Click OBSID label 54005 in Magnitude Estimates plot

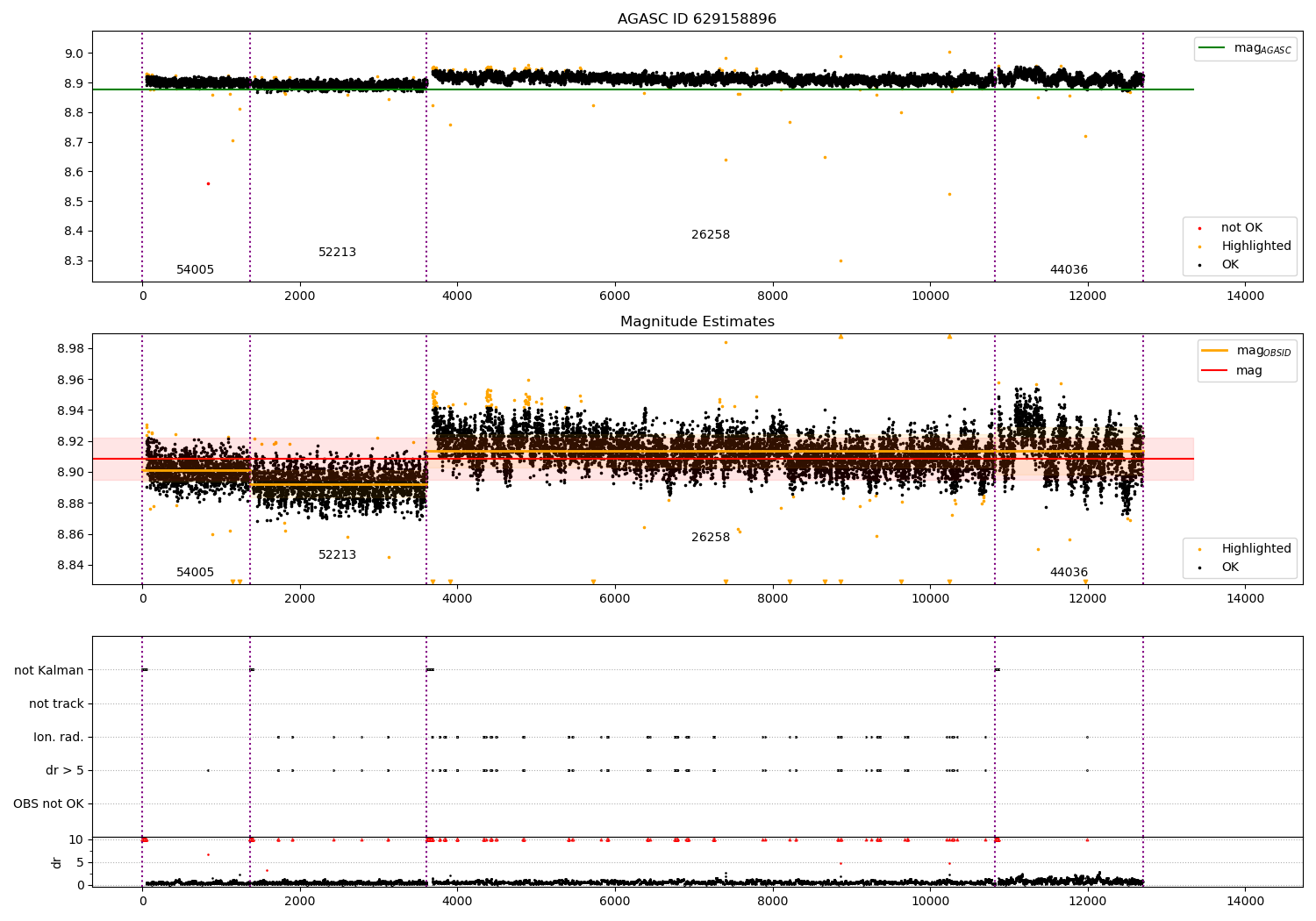(195, 573)
